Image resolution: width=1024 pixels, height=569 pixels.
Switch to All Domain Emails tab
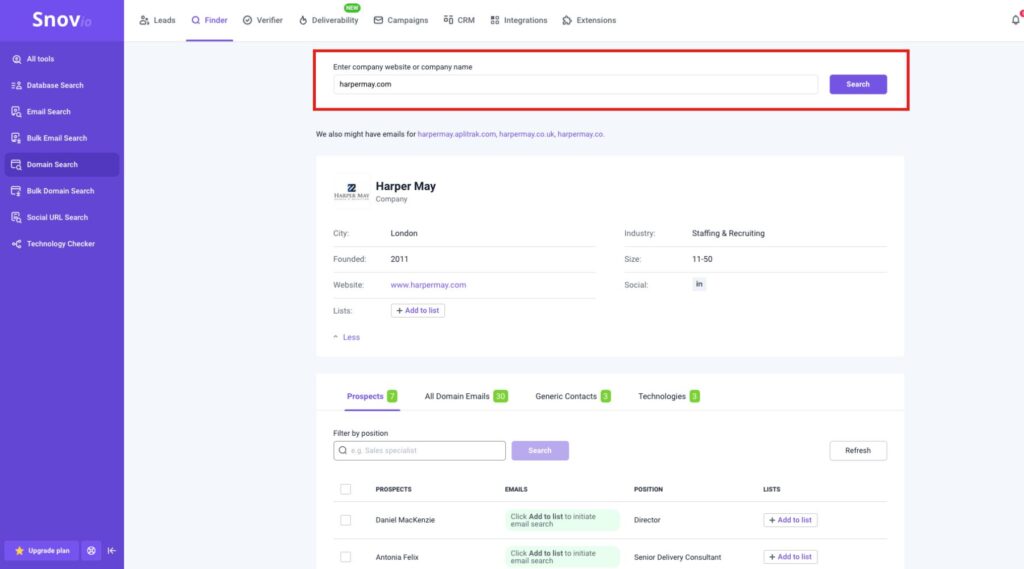point(466,396)
